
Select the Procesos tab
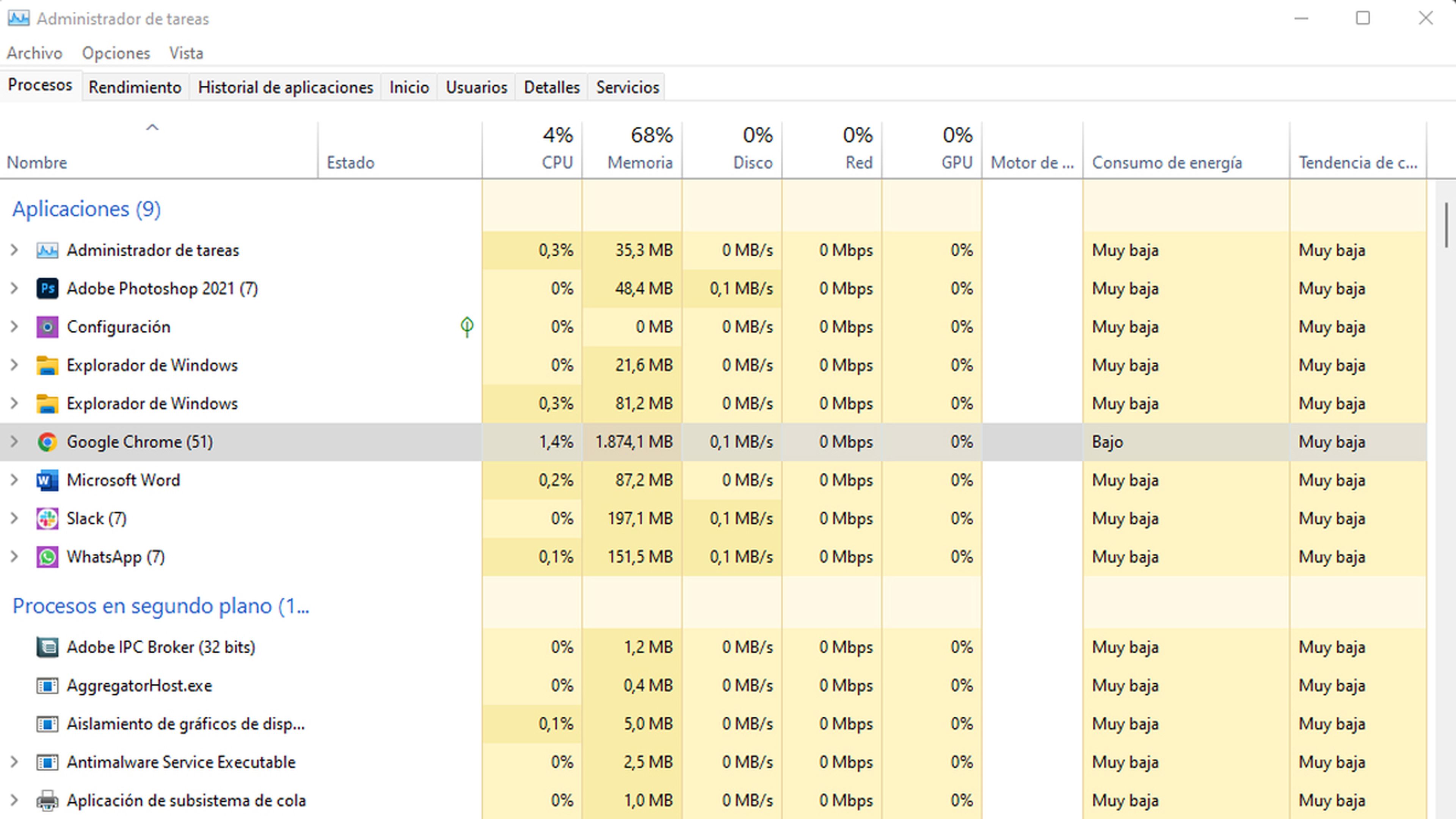tap(40, 85)
